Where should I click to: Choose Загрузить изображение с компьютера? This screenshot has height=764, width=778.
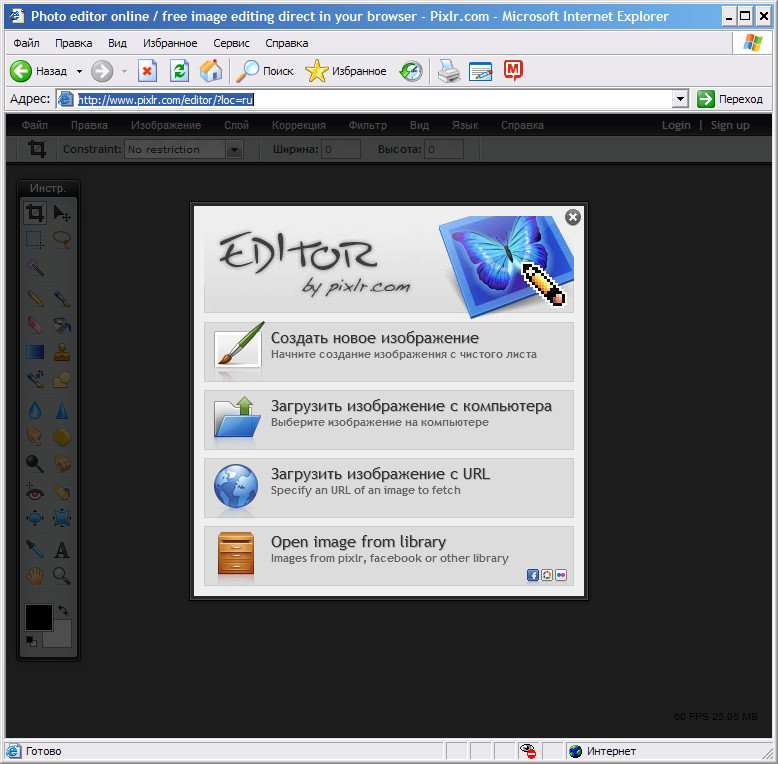pos(389,420)
